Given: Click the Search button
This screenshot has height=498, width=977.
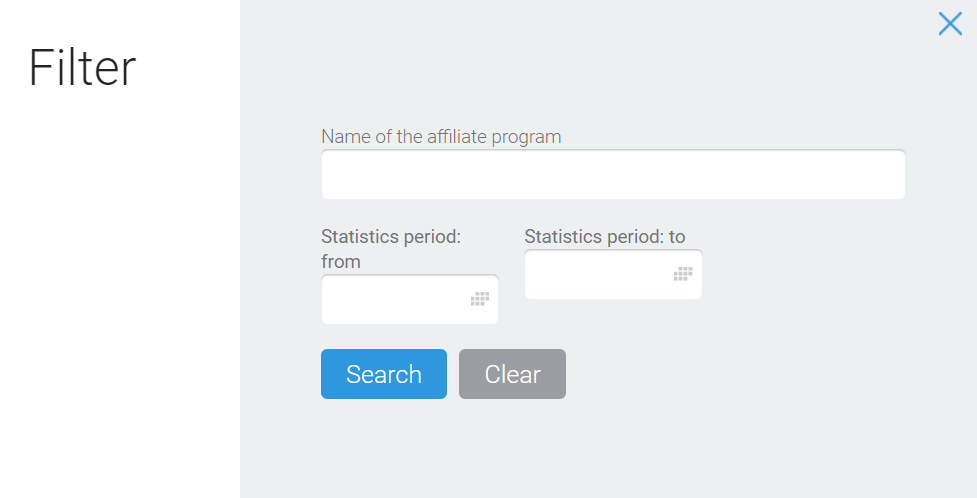Looking at the screenshot, I should point(384,374).
